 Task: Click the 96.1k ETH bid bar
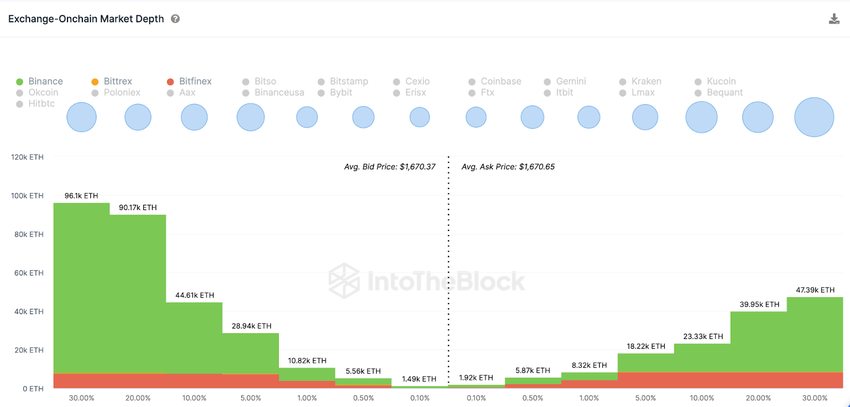click(81, 290)
